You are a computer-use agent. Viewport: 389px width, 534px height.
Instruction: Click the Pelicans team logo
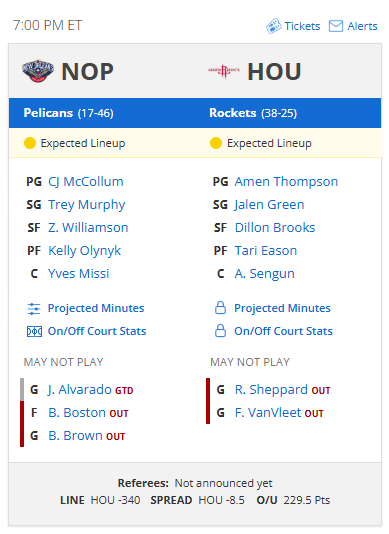point(38,71)
